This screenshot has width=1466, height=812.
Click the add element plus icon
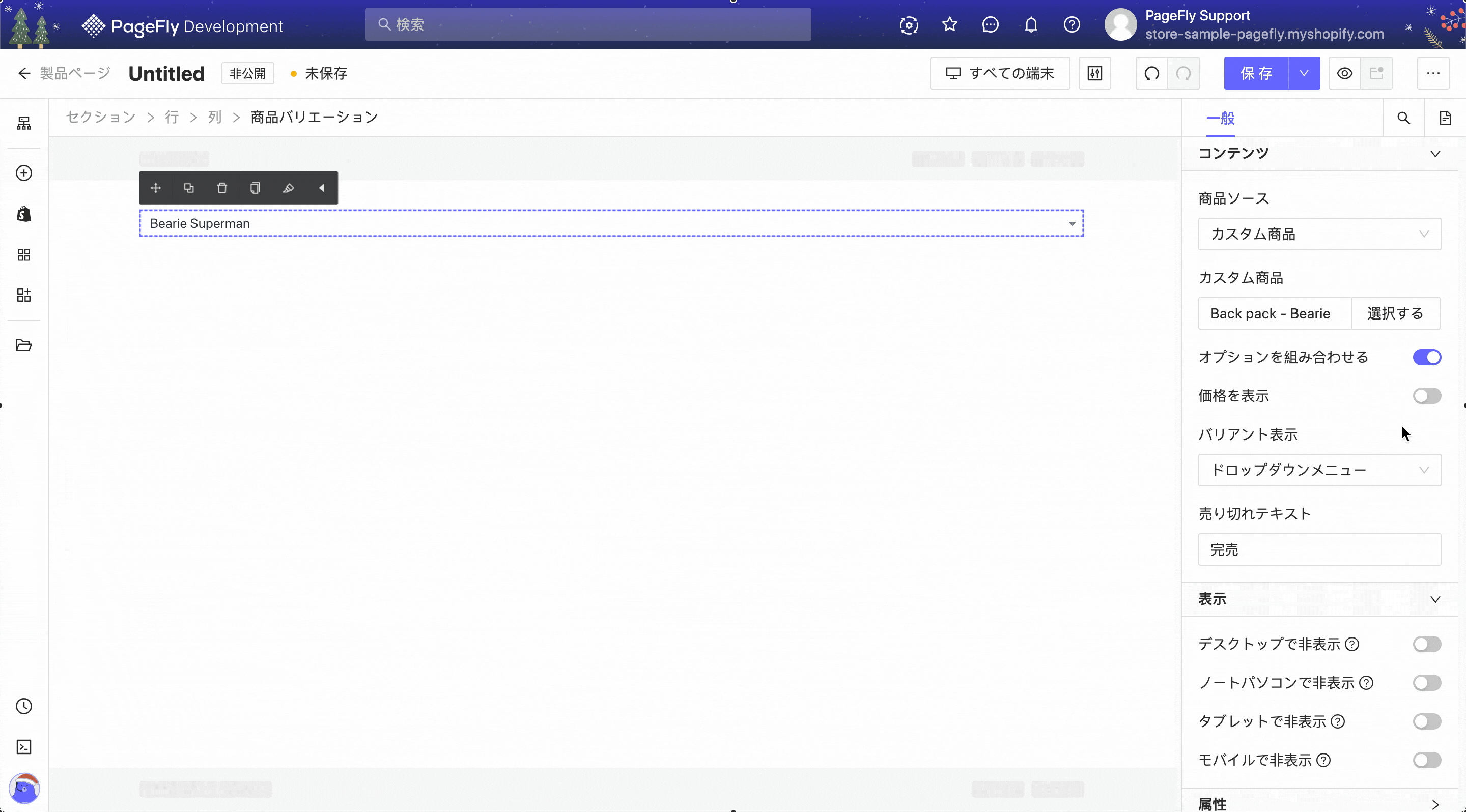24,173
